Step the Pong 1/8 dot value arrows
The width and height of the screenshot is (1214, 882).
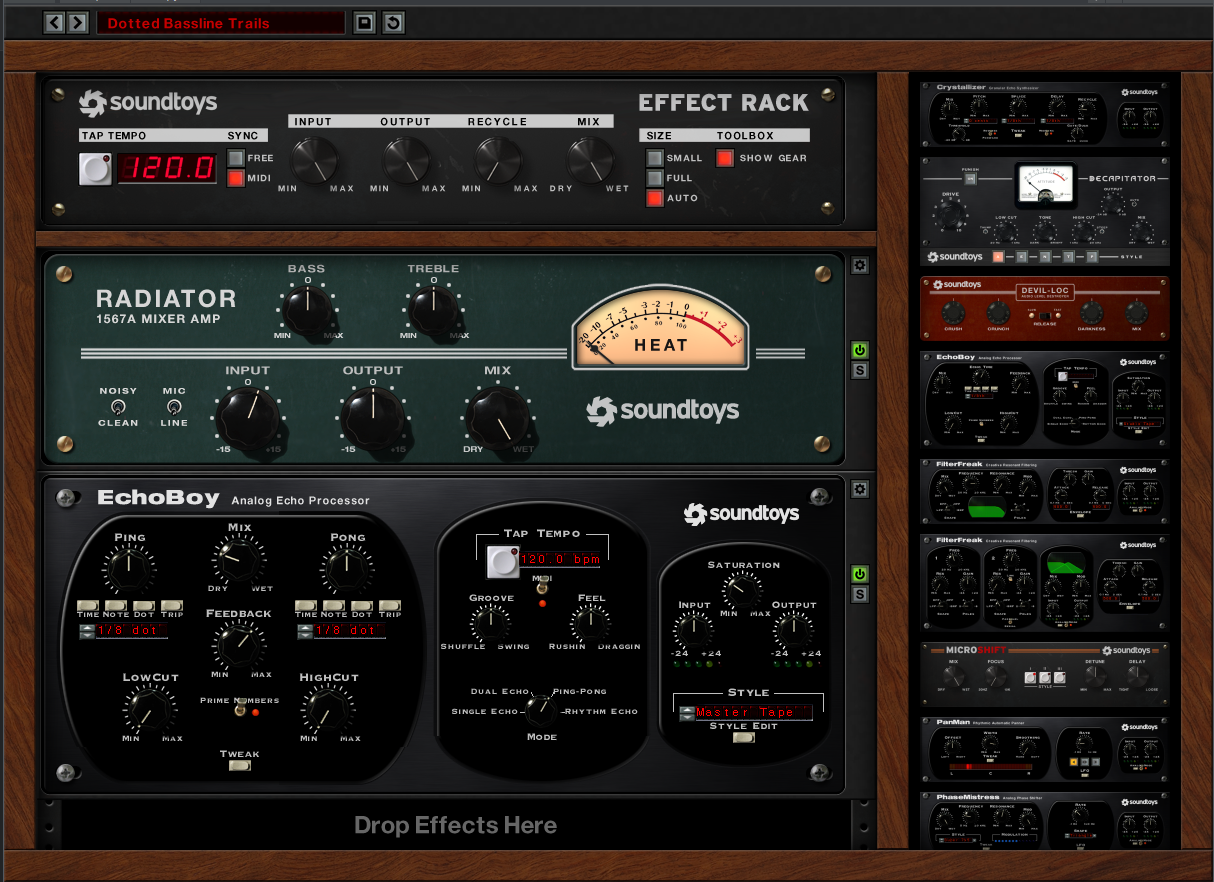[305, 631]
